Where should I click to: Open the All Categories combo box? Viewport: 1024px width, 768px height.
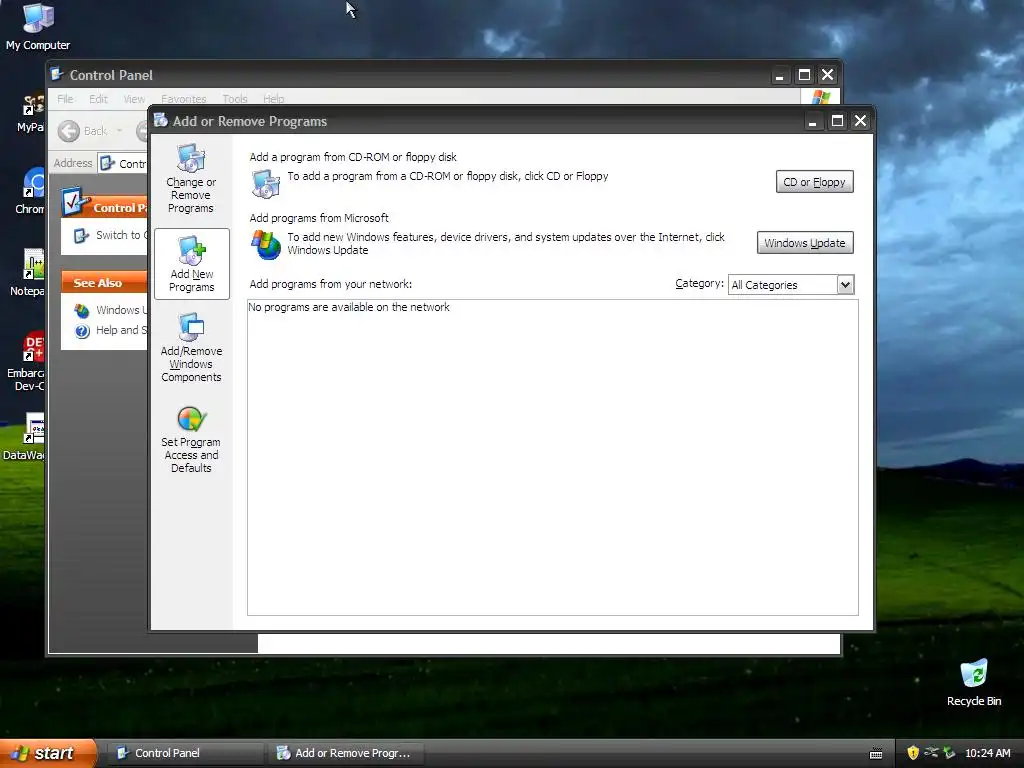[x=791, y=285]
